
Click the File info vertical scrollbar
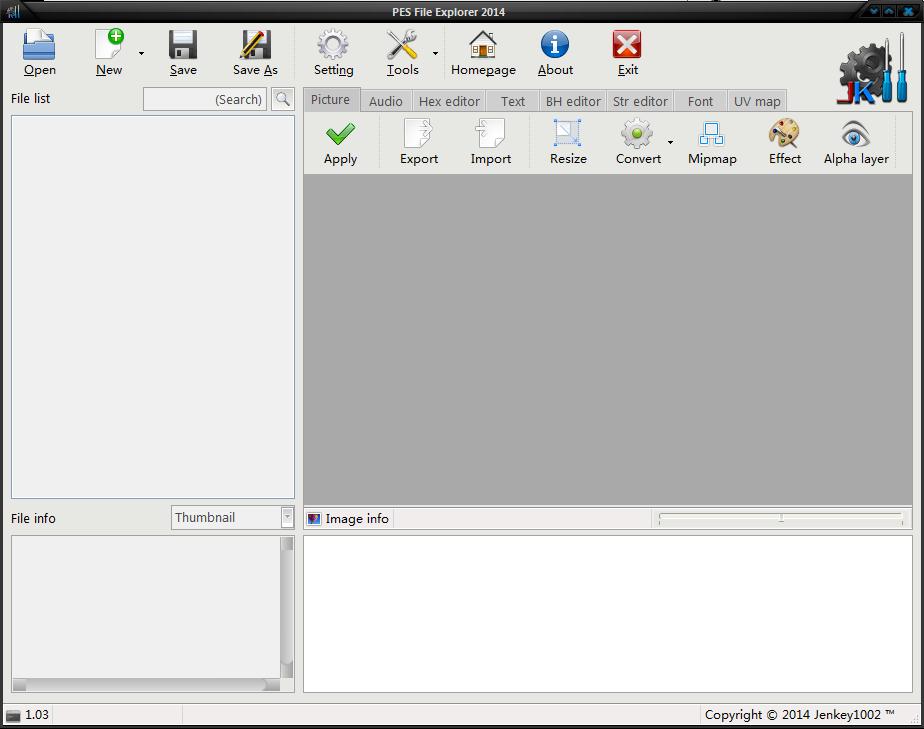(x=287, y=607)
